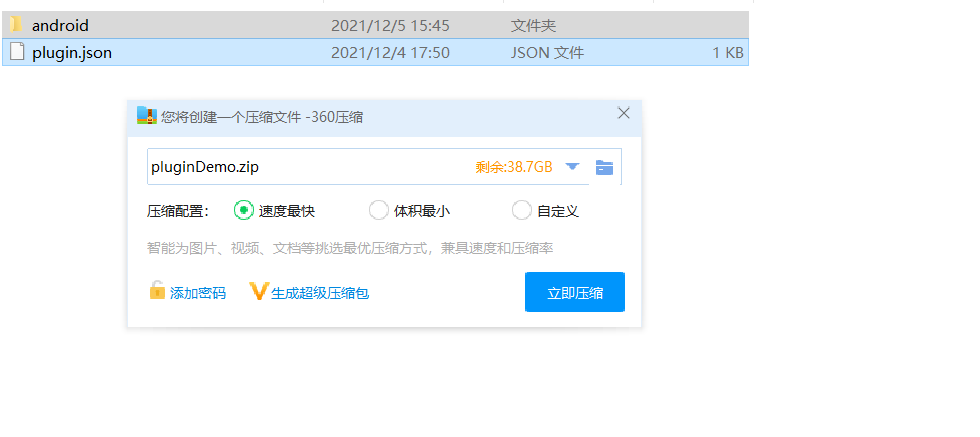Open the 生成超级压缩包 link
Viewport: 980px width, 437px height.
coord(320,293)
